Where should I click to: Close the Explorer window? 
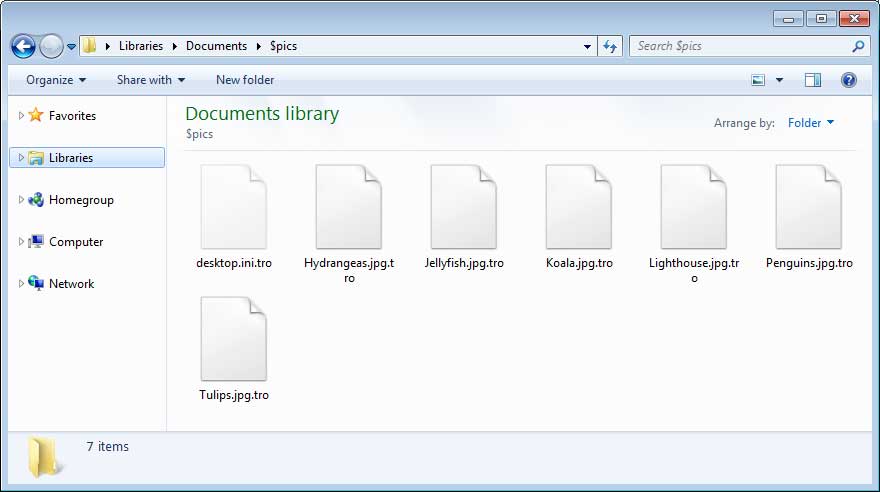(854, 19)
